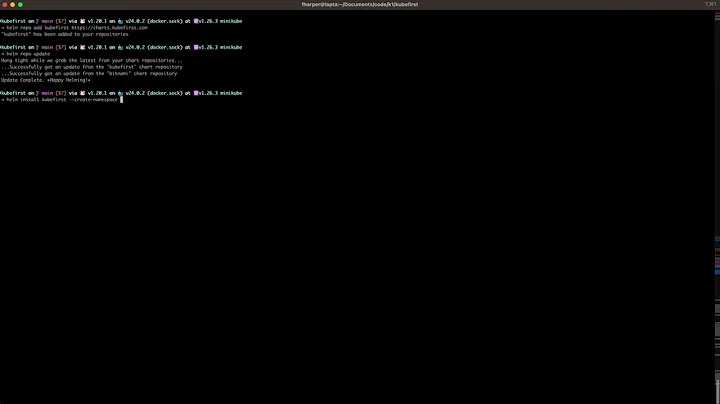The height and width of the screenshot is (404, 720).
Task: Click "kubefirst has been added to your repositories" line
Action: (65, 34)
